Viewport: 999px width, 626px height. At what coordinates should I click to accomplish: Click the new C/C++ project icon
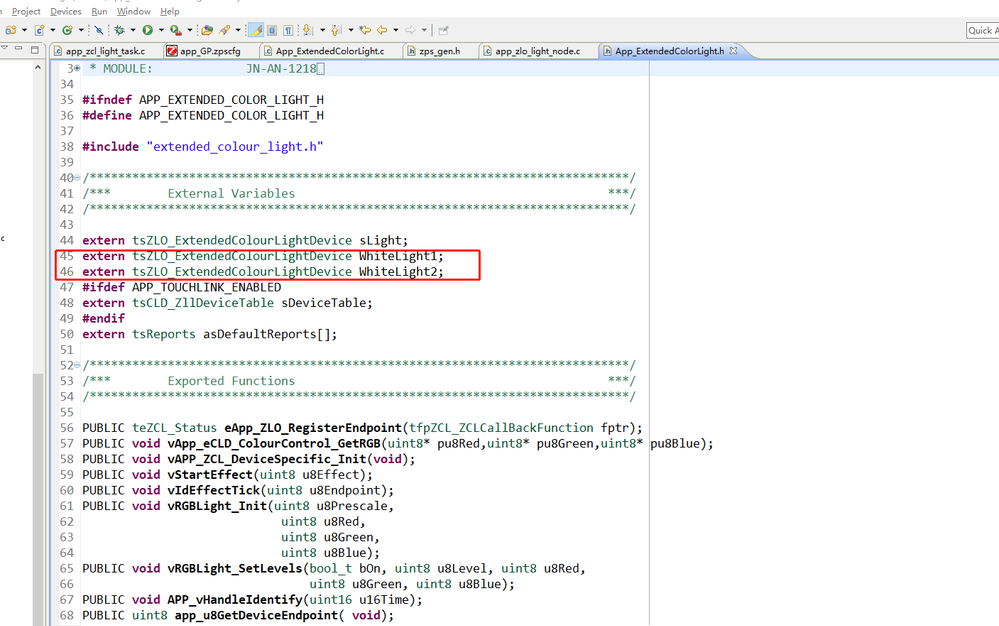11,30
